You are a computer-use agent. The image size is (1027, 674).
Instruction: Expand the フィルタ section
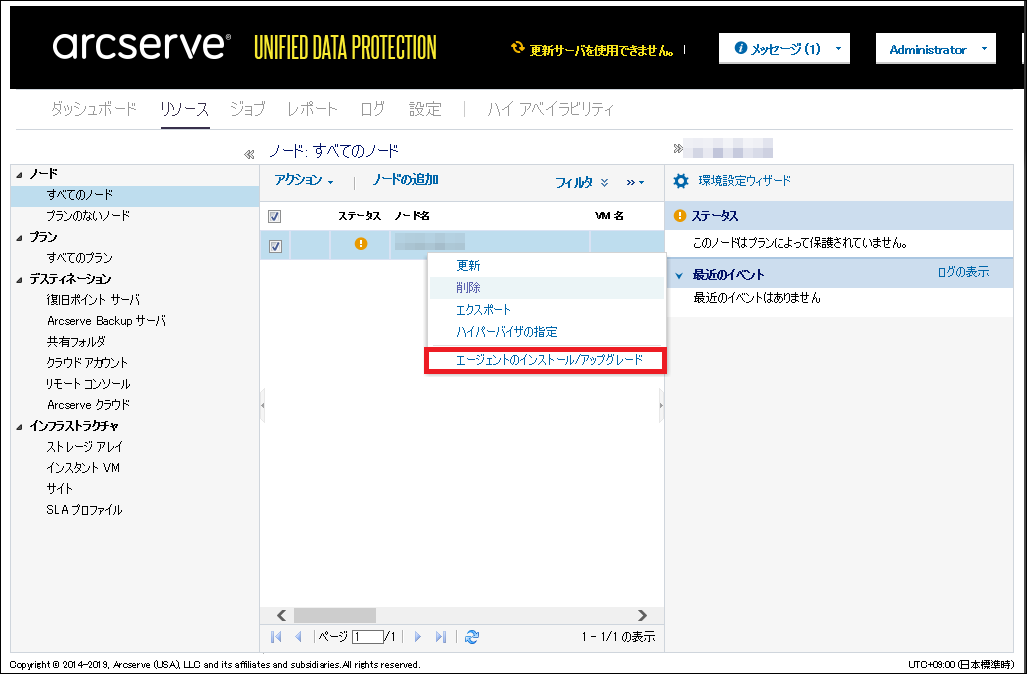pos(582,182)
